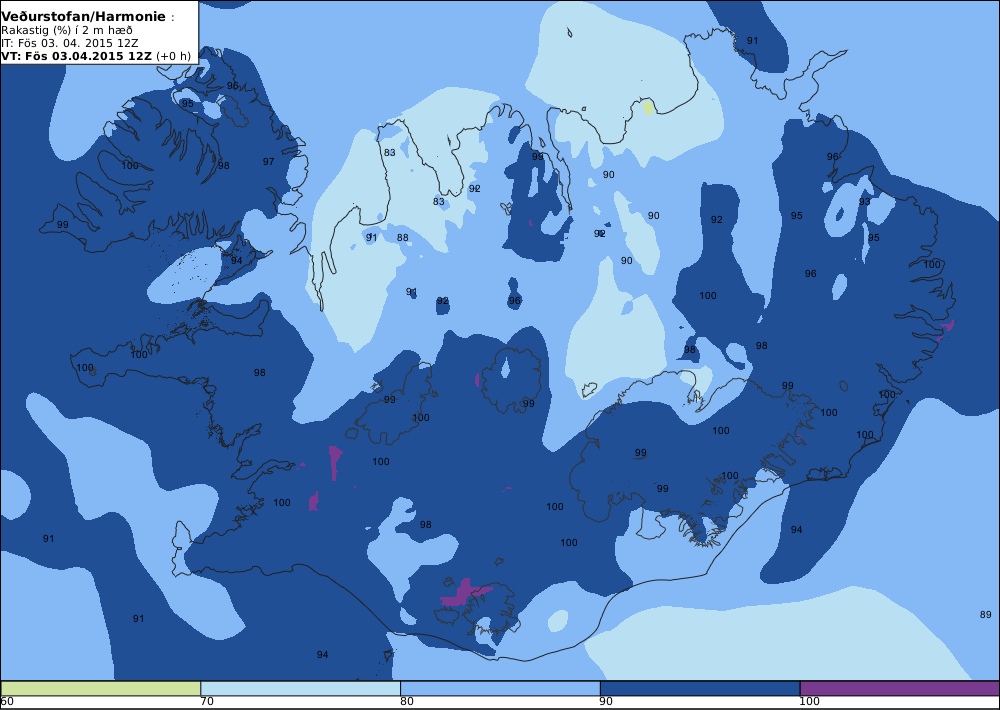Click the pale blue 70–80 legend swatch
Image resolution: width=1000 pixels, height=710 pixels.
(300, 688)
